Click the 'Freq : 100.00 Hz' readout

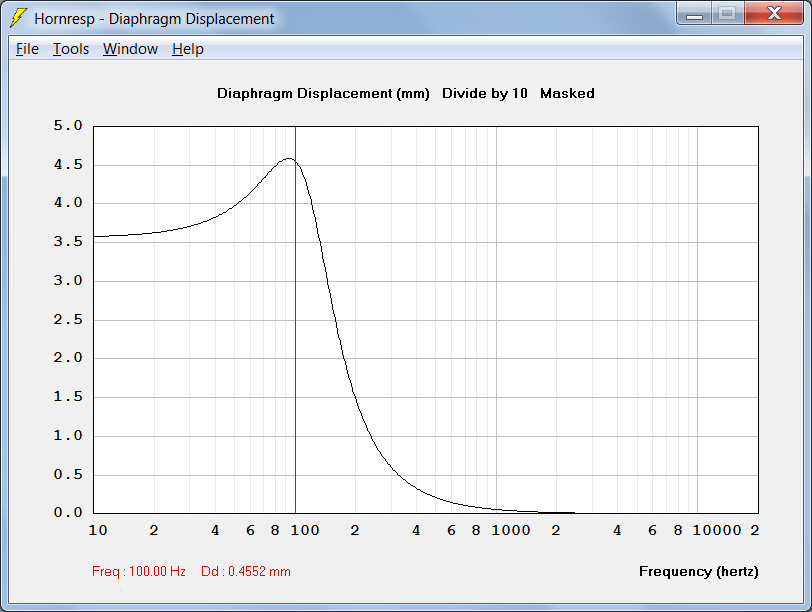click(139, 572)
